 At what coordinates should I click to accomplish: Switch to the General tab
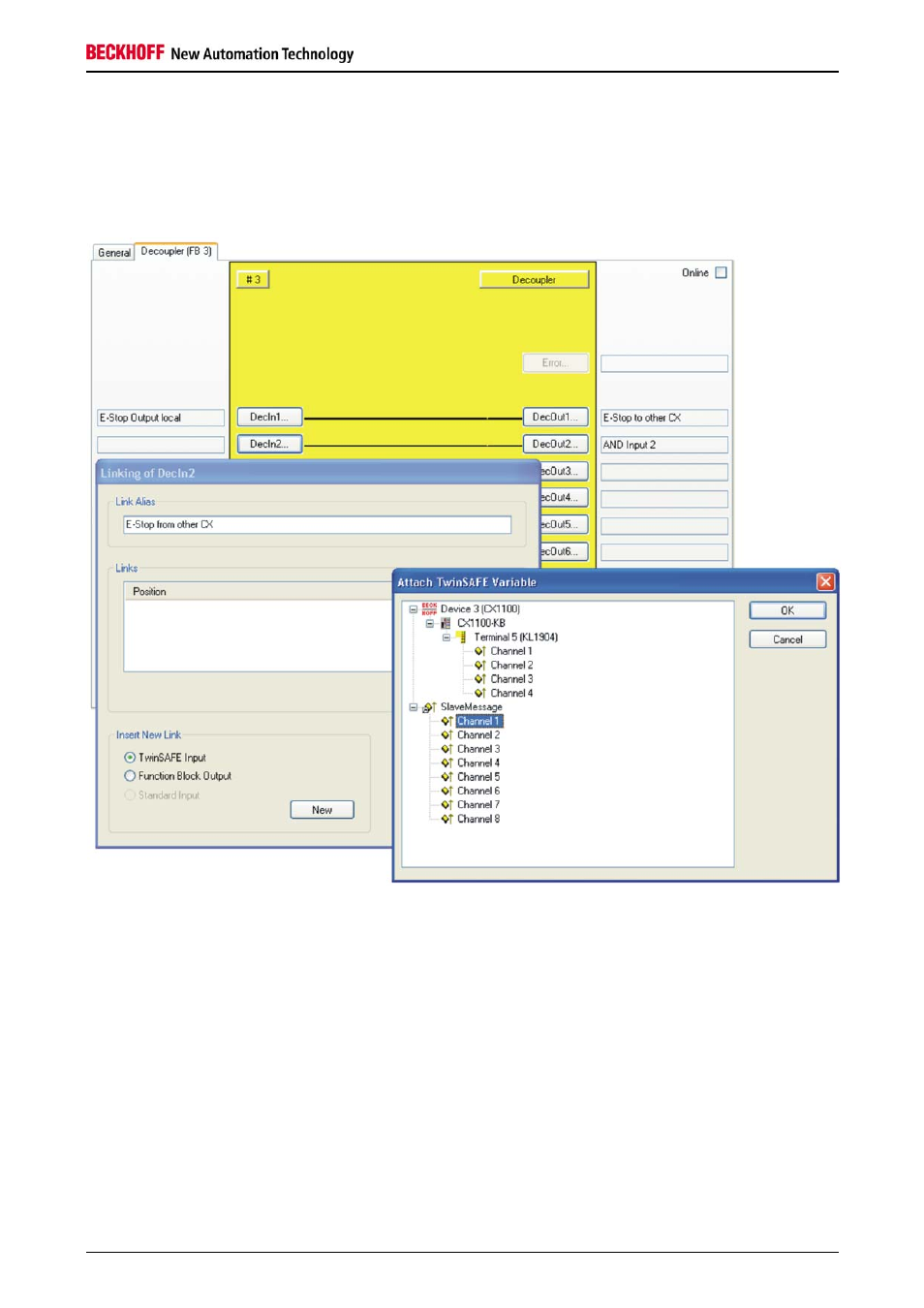pos(113,253)
